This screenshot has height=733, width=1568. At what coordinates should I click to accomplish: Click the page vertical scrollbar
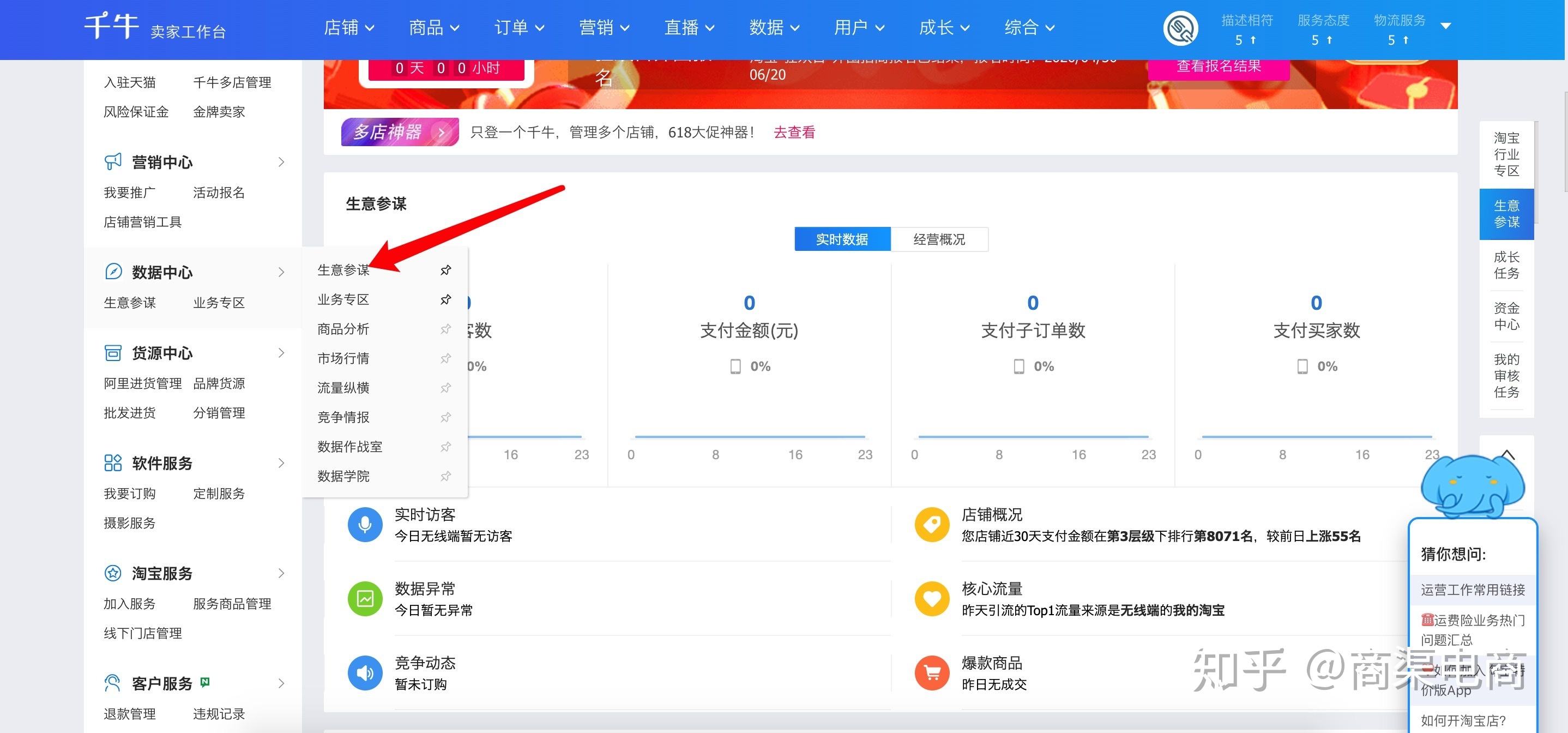(x=1566, y=142)
